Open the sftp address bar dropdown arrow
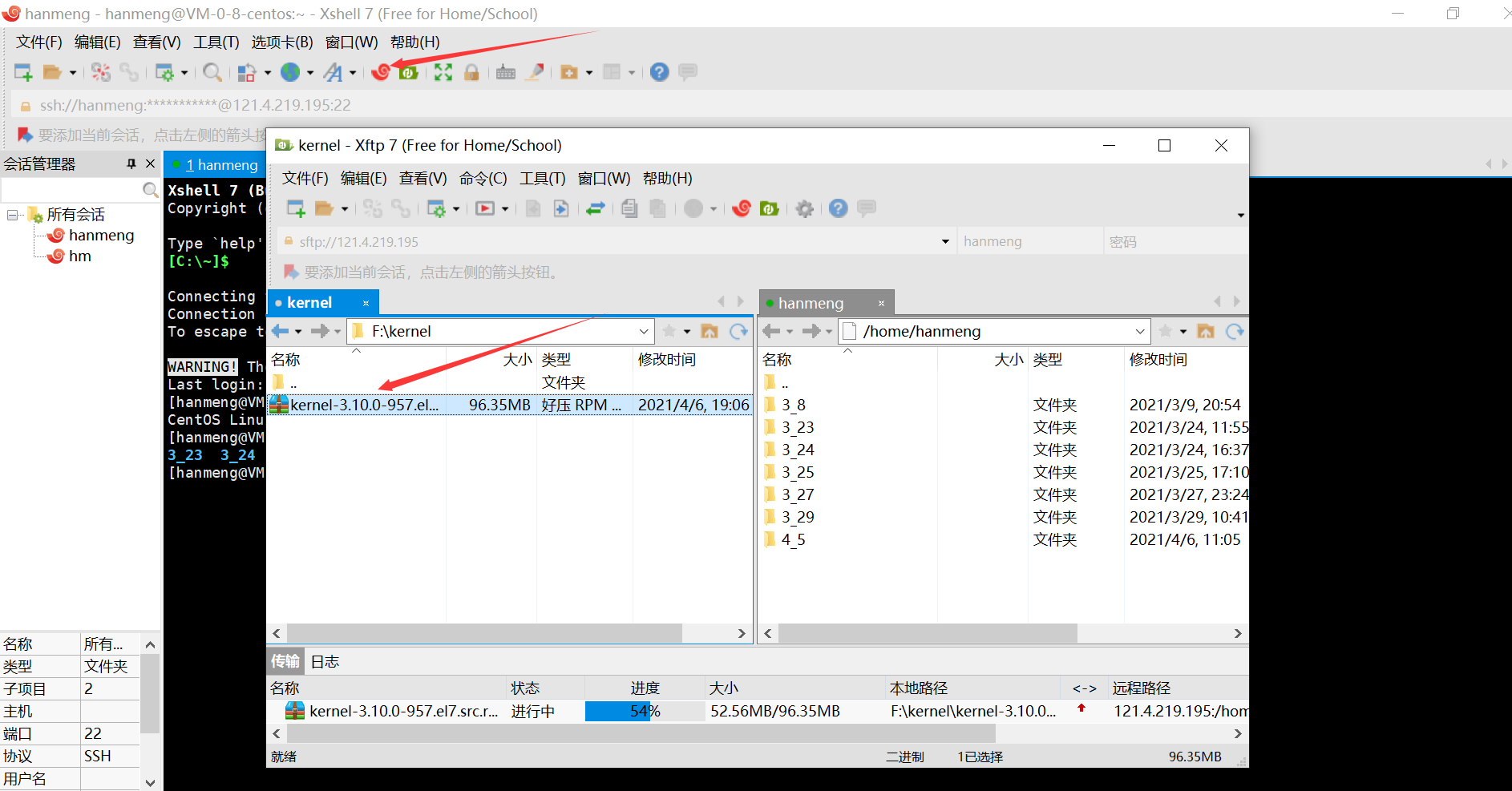 pos(945,242)
